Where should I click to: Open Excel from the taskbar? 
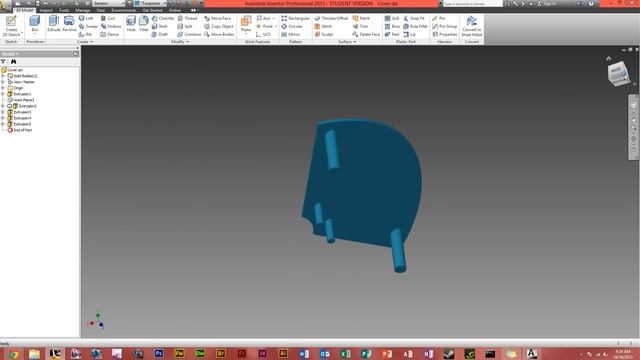click(x=345, y=353)
